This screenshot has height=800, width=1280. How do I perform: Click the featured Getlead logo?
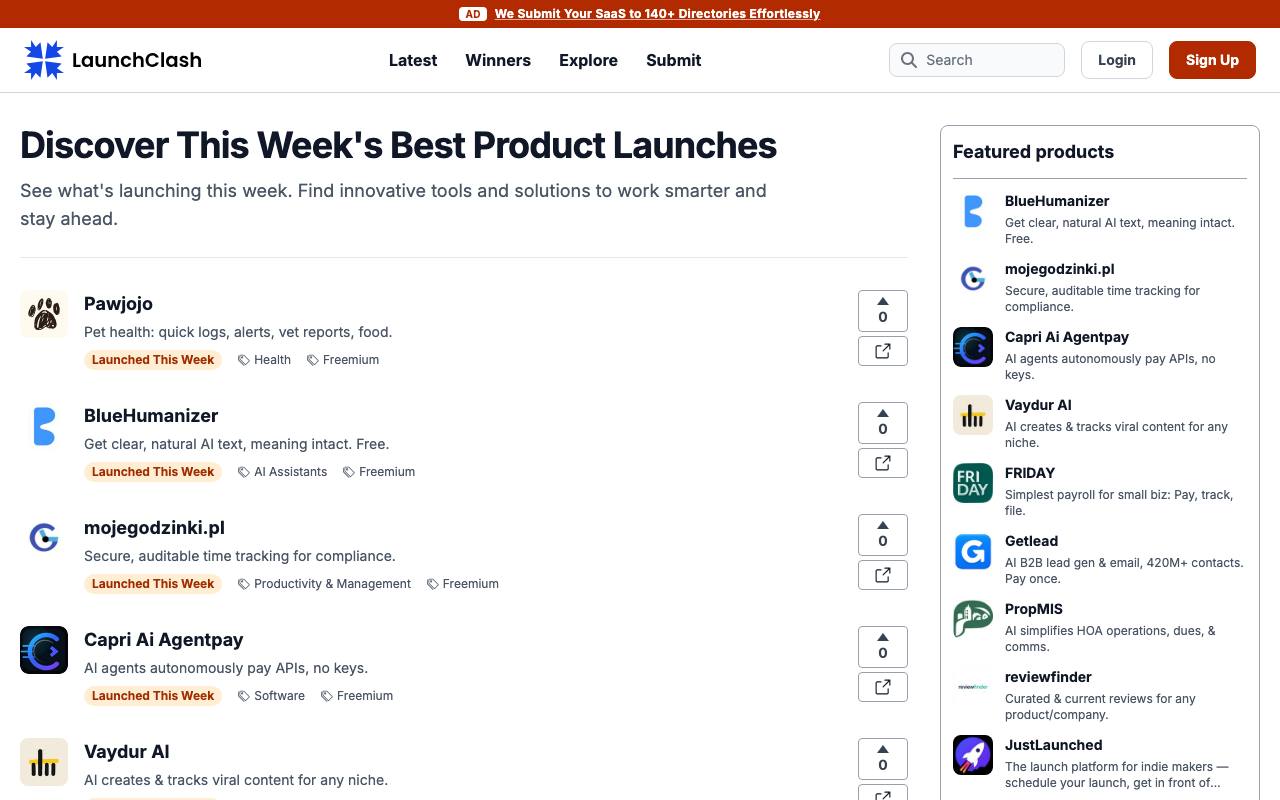coord(973,551)
